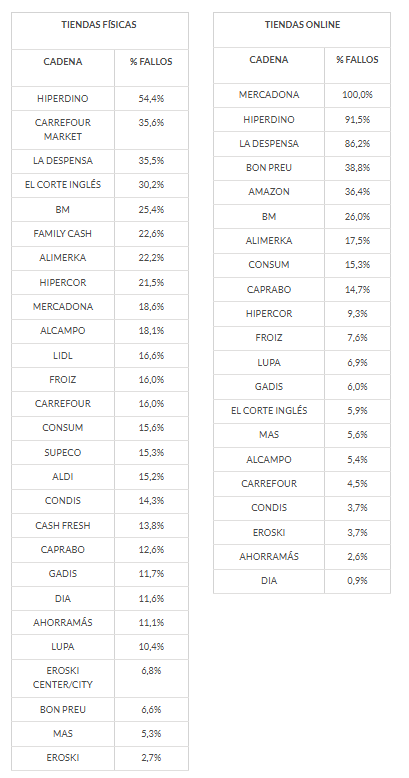409x778 pixels.
Task: Click the FAMILY CASH chain cell
Action: (x=63, y=234)
